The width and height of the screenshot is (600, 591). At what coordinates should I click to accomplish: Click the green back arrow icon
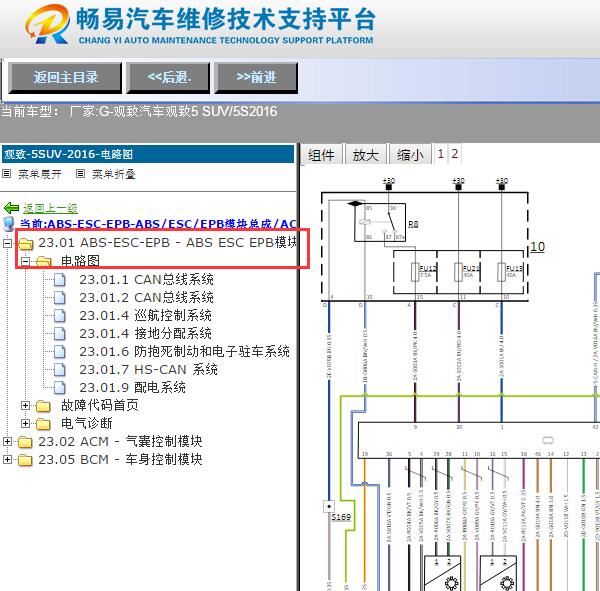pyautogui.click(x=11, y=208)
